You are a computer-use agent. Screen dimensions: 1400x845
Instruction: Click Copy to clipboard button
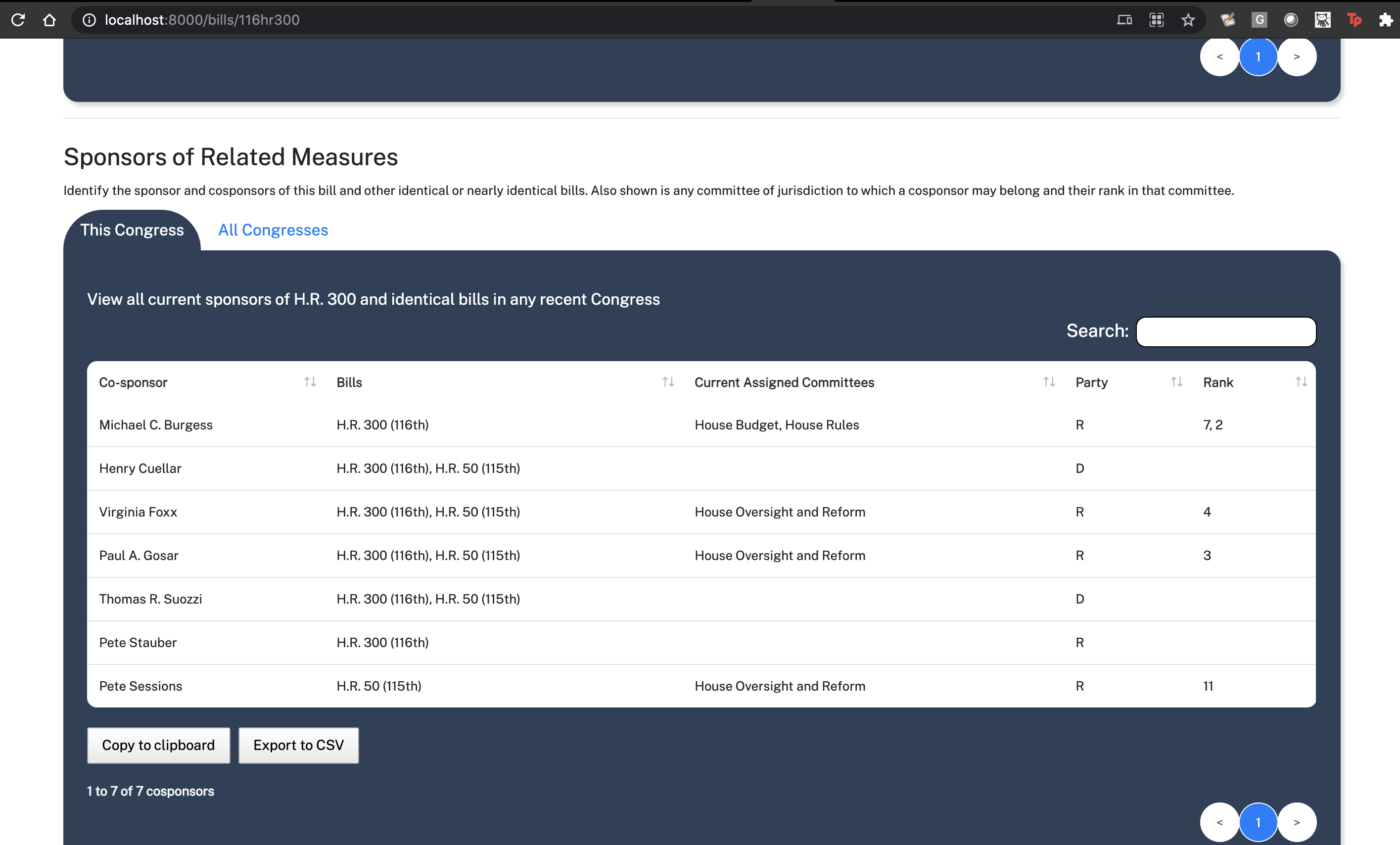point(158,745)
